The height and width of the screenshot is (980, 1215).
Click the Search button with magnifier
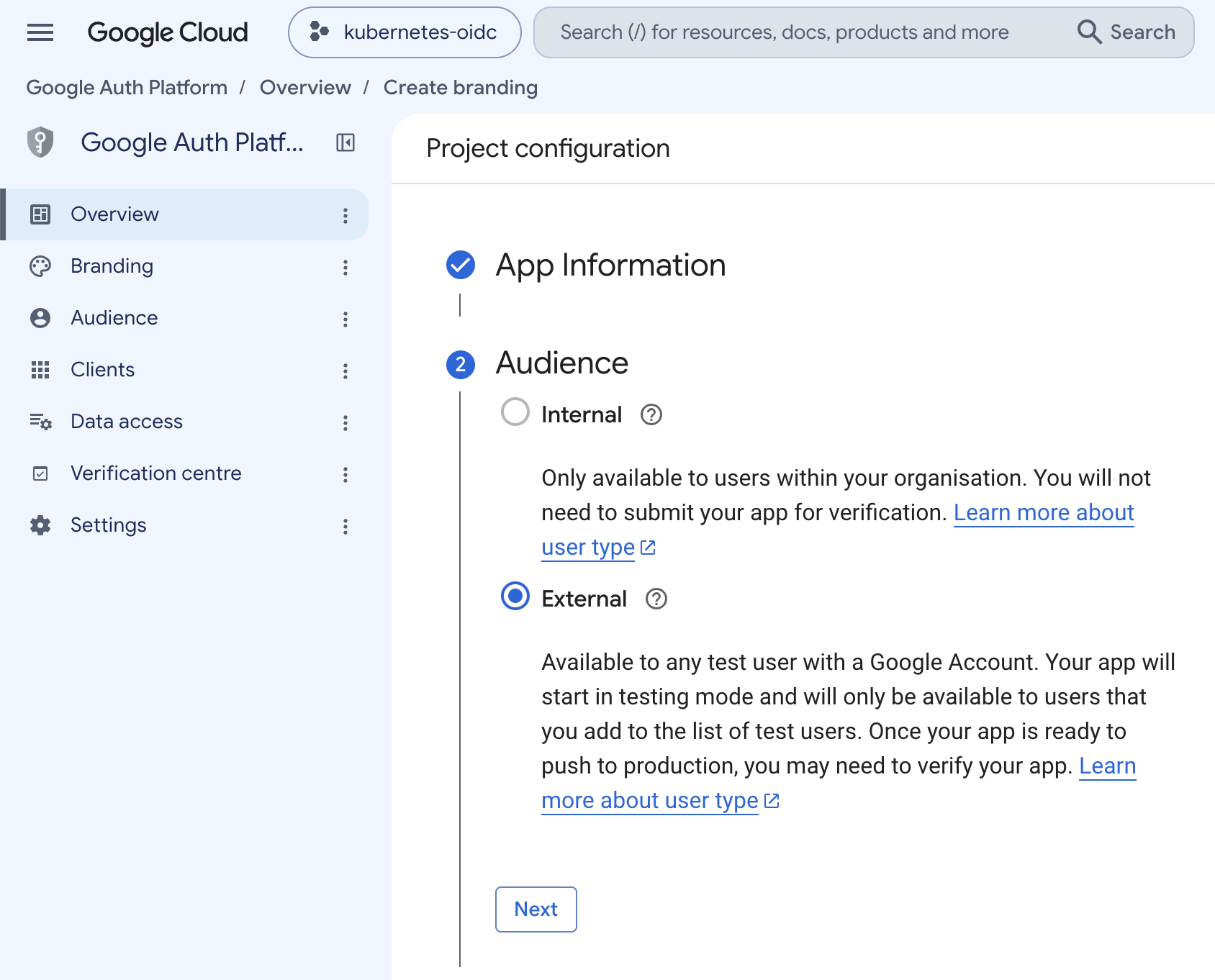point(1126,32)
